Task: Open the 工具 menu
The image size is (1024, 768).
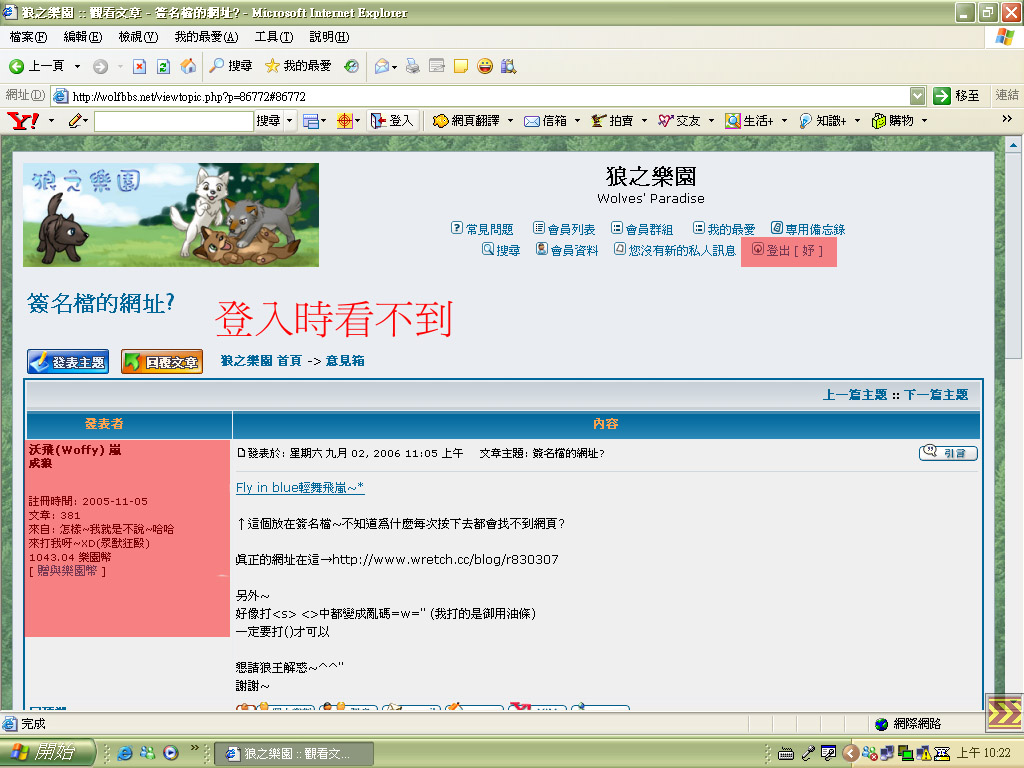Action: pos(273,37)
